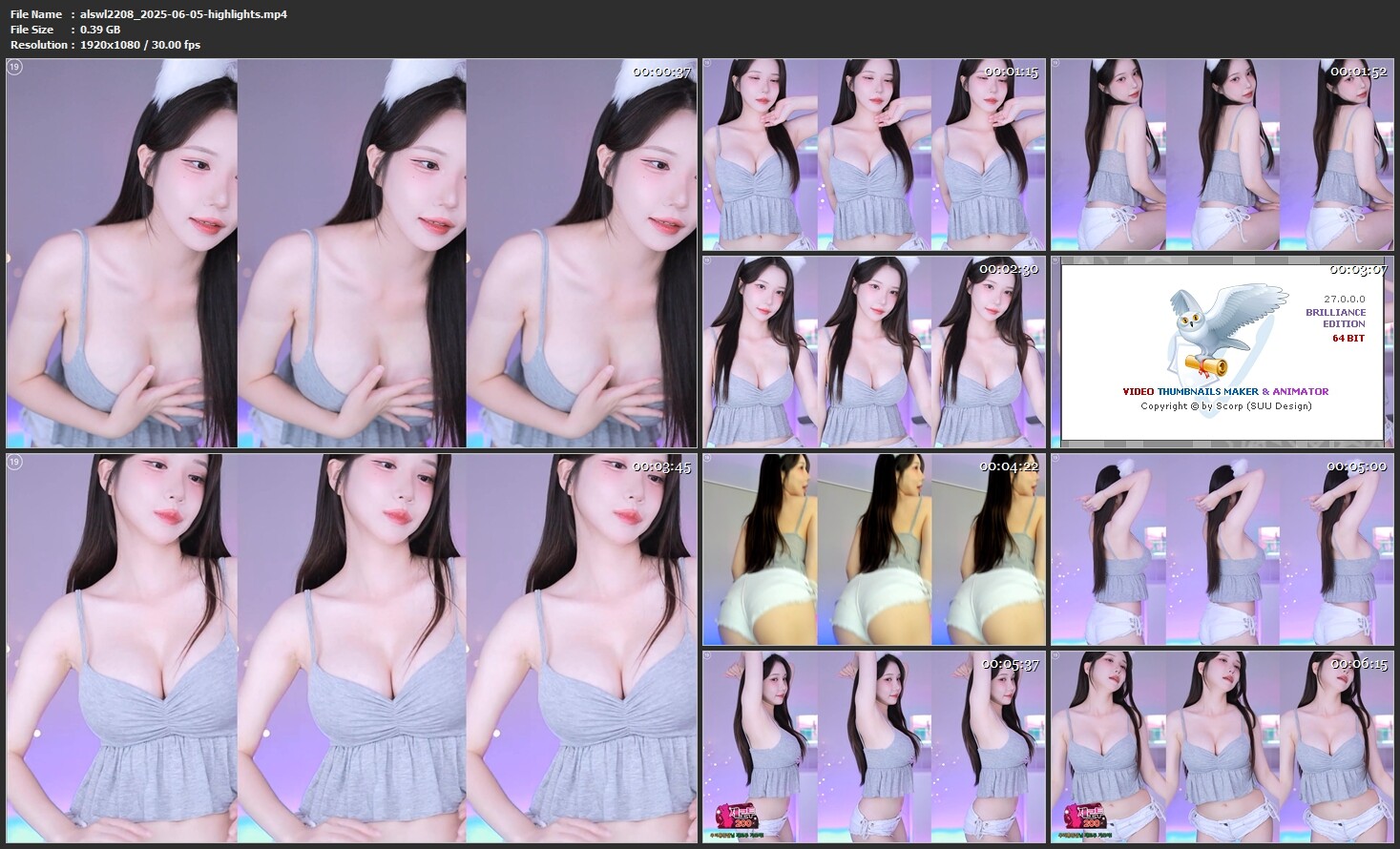
Task: Click the file name alswl2208_2025-06-05-highlights.mp4
Action: click(x=184, y=14)
